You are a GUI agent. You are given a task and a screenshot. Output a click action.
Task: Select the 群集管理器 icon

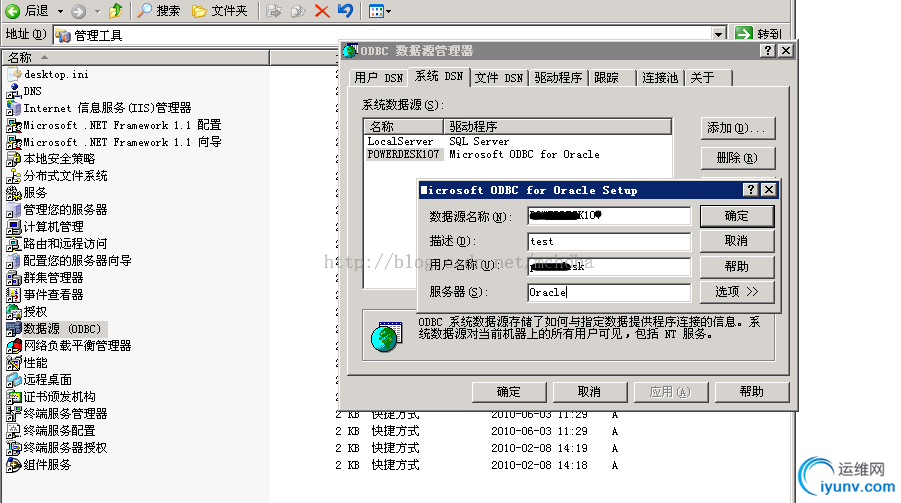[x=14, y=278]
